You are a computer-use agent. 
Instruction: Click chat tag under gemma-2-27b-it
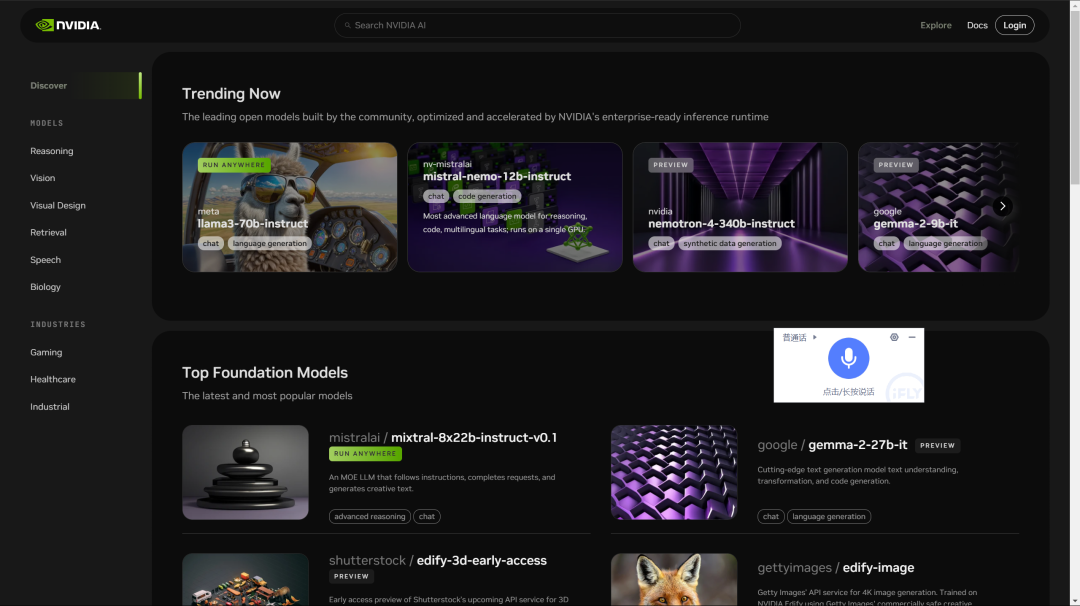[x=771, y=516]
